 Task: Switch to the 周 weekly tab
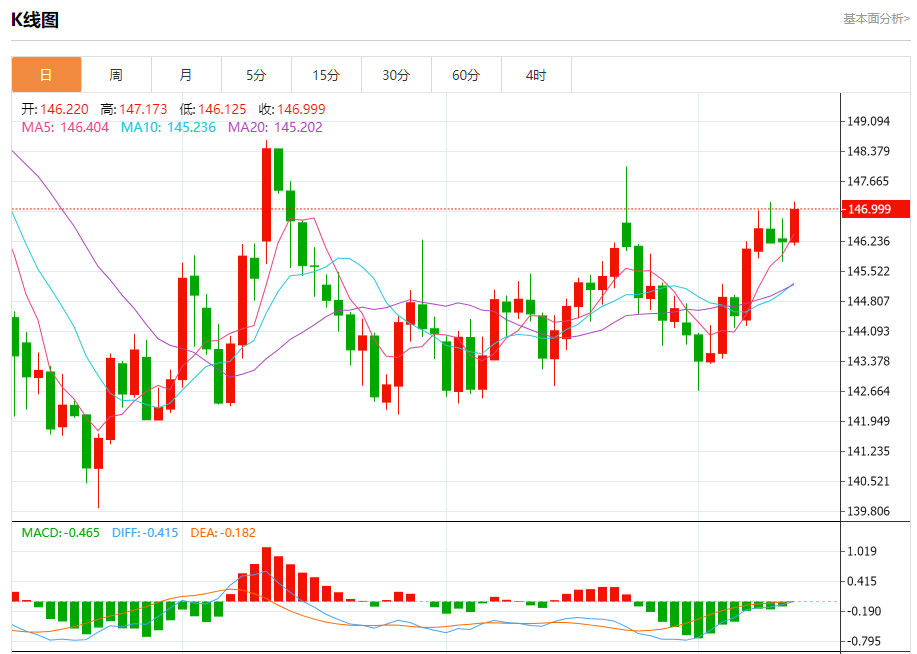click(116, 75)
